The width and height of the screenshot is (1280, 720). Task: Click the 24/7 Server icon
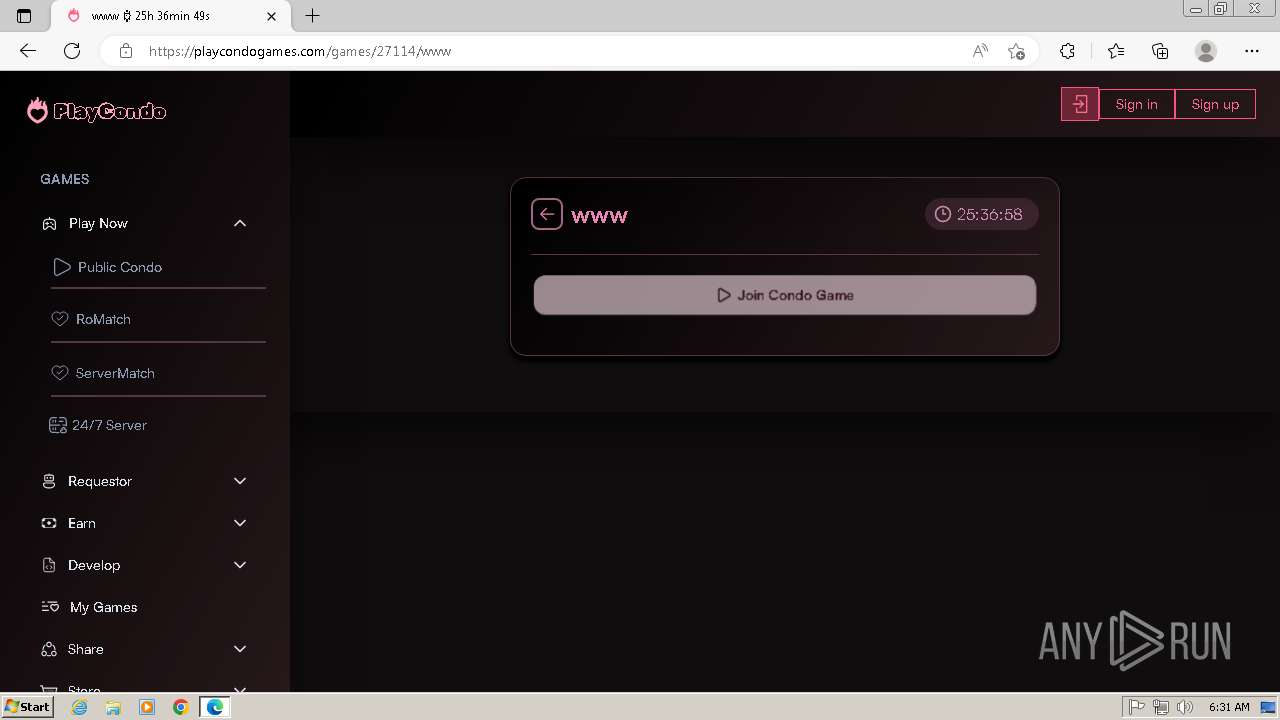58,425
